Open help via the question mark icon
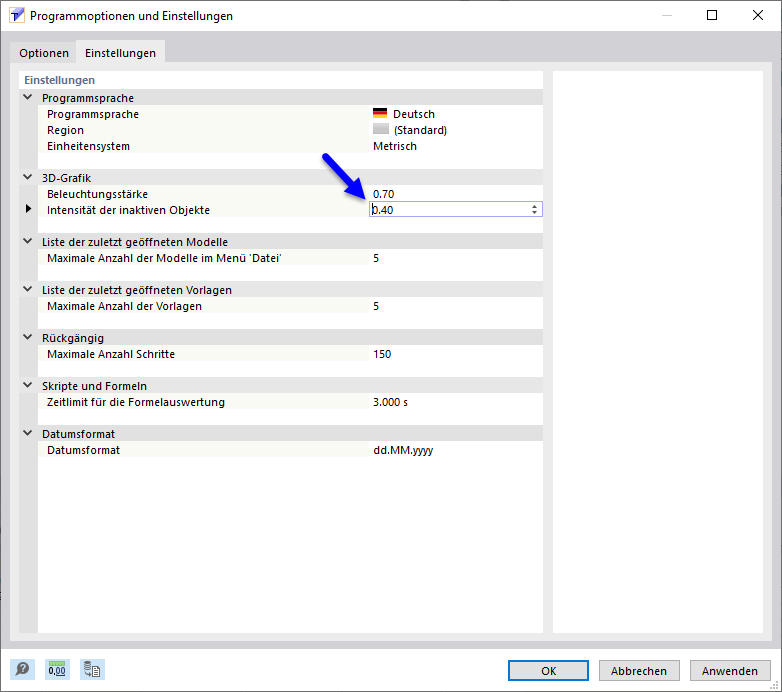 [22, 669]
